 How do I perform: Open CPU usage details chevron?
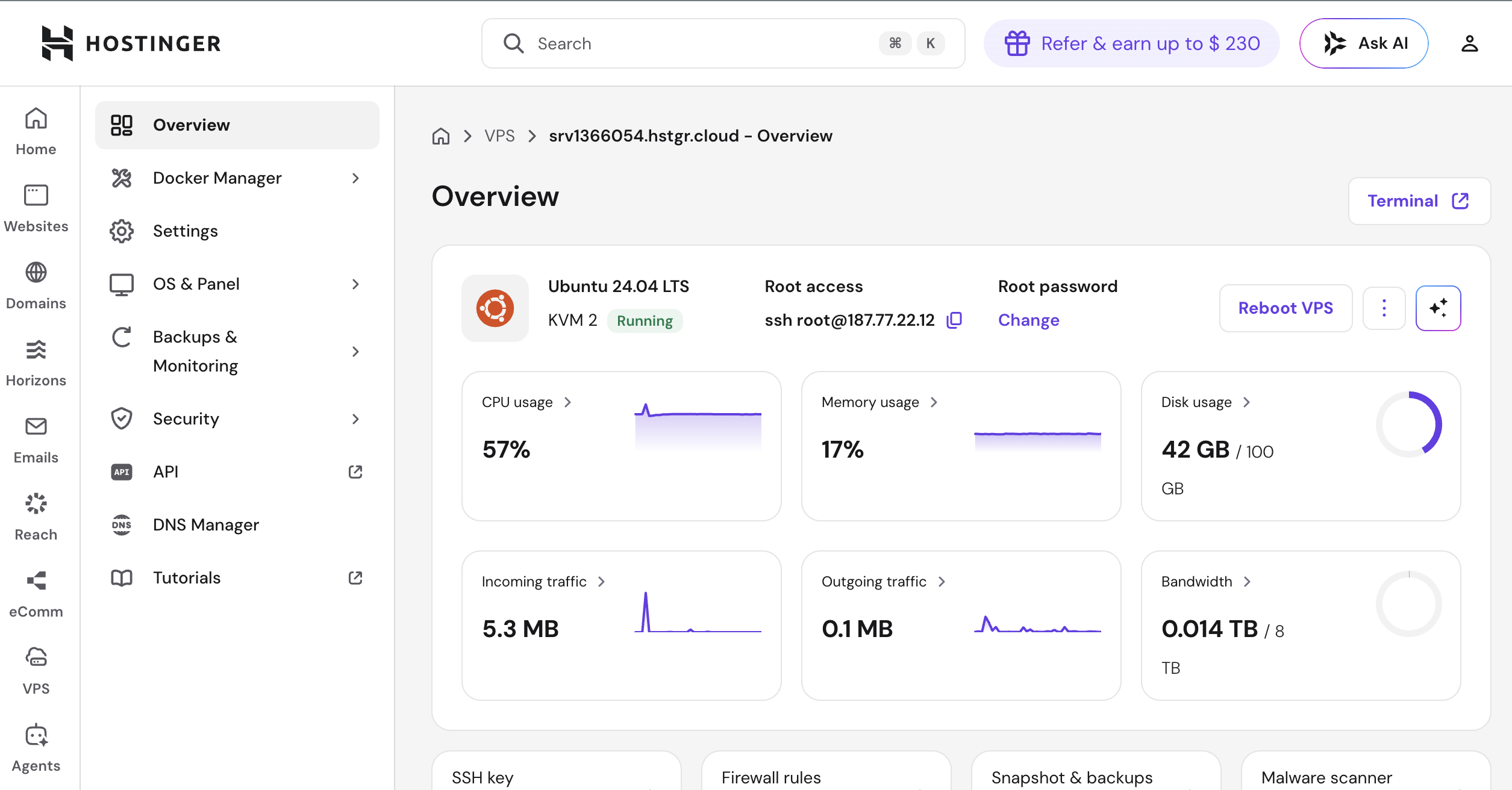click(x=567, y=402)
